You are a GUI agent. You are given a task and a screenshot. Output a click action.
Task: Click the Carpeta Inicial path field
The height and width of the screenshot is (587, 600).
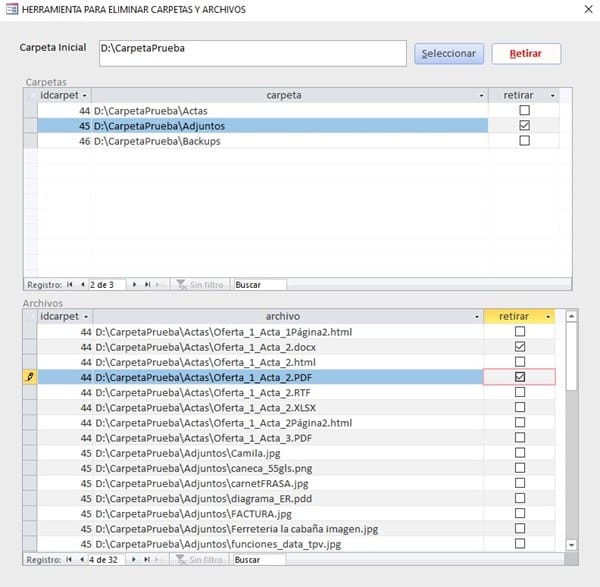[252, 53]
